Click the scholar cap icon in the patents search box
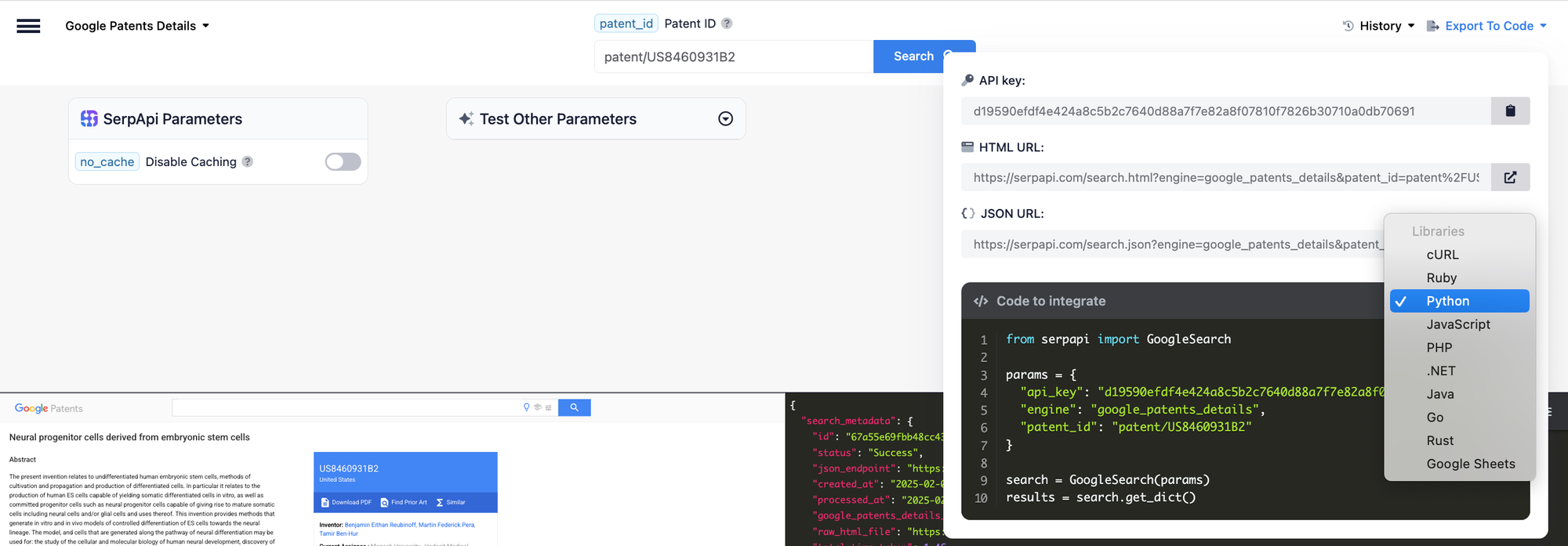Screen dimensions: 1568x546 pos(537,407)
